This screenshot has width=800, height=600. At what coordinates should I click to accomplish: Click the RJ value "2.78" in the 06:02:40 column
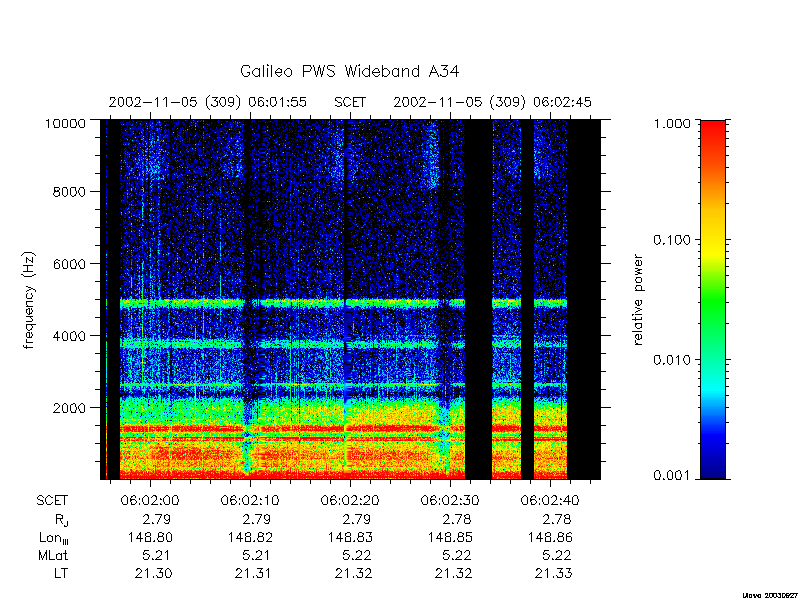pyautogui.click(x=557, y=520)
